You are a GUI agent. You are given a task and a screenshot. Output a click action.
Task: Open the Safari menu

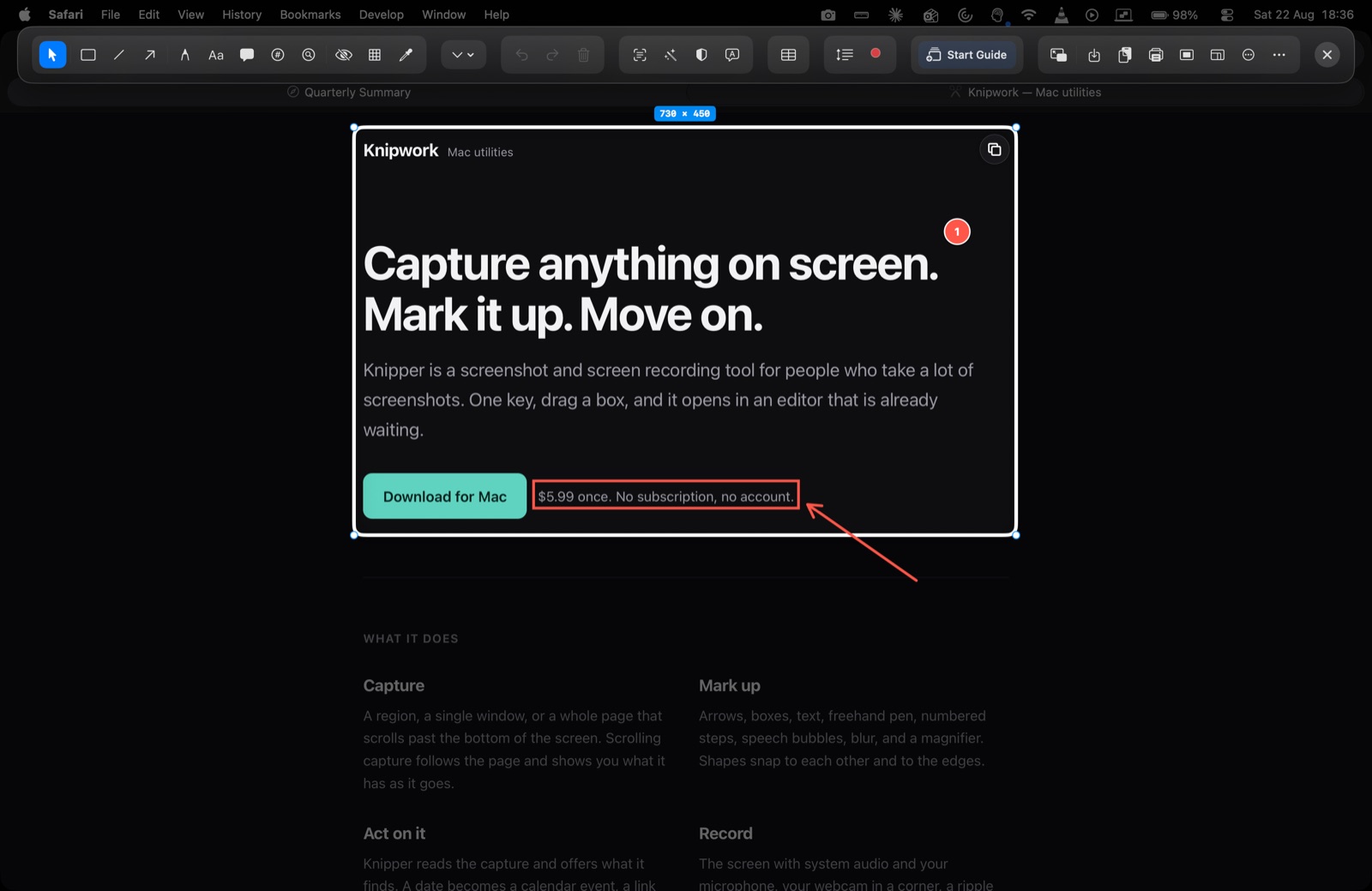click(66, 15)
